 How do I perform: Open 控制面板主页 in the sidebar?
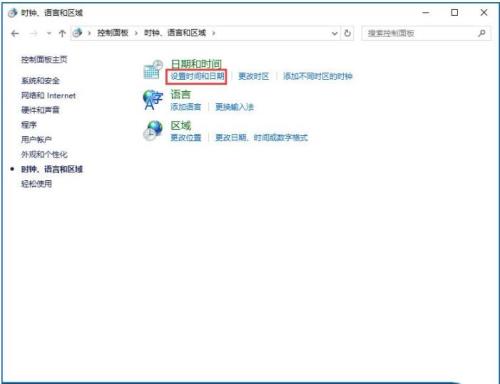[44, 60]
